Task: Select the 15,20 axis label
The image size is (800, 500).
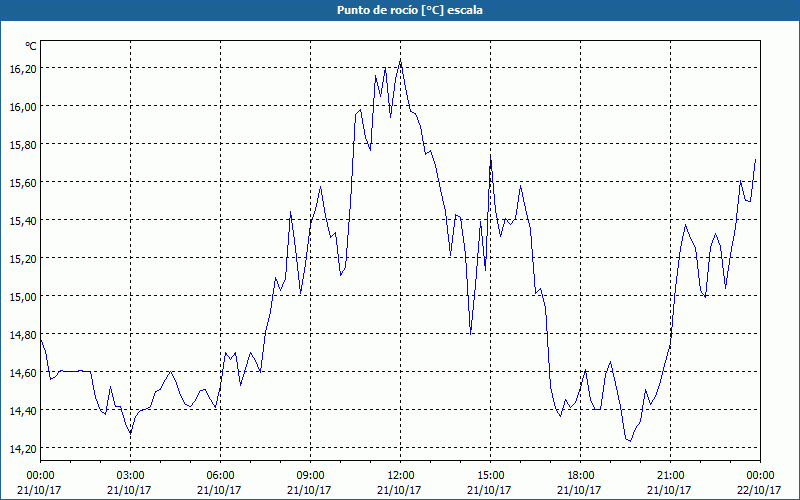Action: click(23, 258)
